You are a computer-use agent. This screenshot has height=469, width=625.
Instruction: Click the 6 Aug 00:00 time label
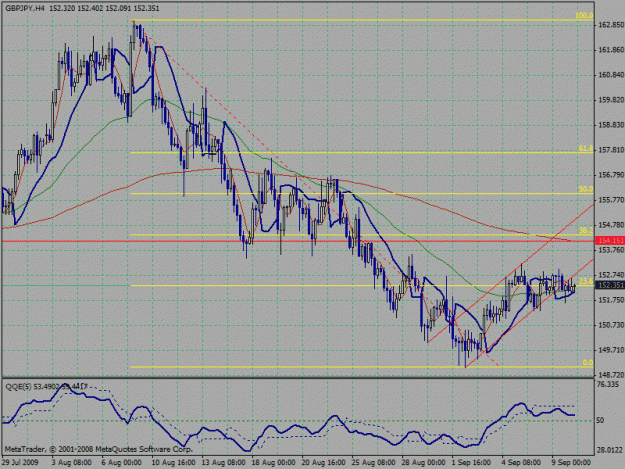[122, 463]
